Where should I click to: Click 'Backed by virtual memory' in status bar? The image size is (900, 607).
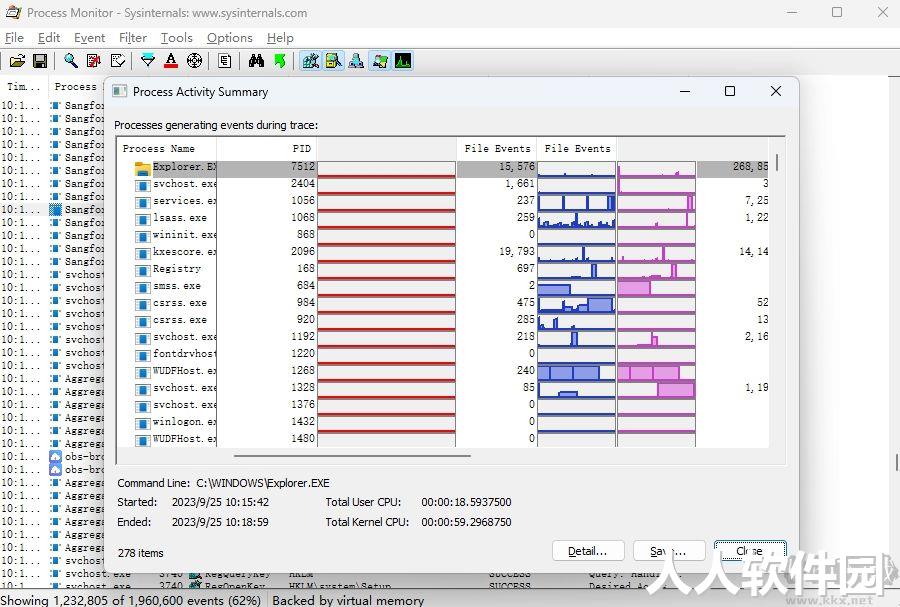[348, 600]
